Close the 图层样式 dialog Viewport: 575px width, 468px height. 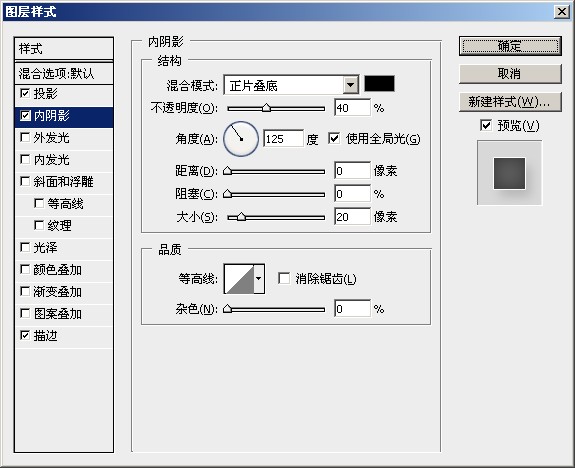[x=562, y=12]
